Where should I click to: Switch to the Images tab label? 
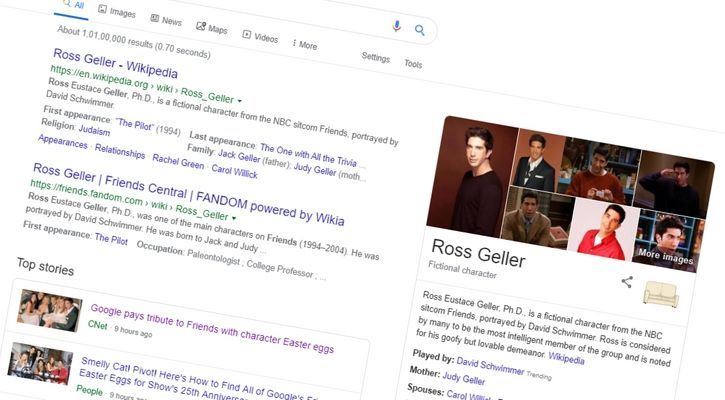[x=122, y=12]
